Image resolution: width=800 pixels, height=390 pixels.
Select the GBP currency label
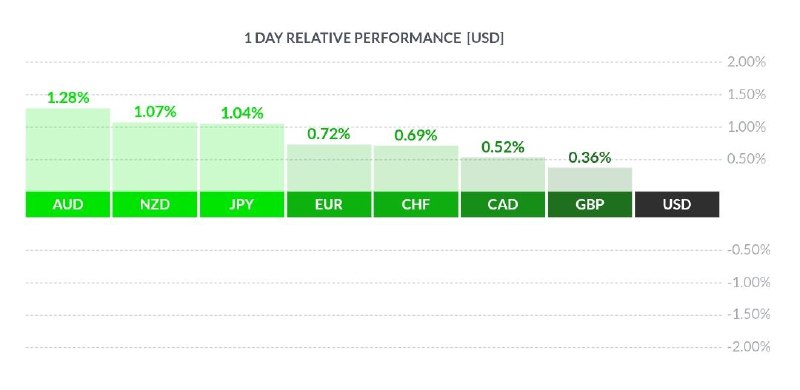click(x=590, y=205)
